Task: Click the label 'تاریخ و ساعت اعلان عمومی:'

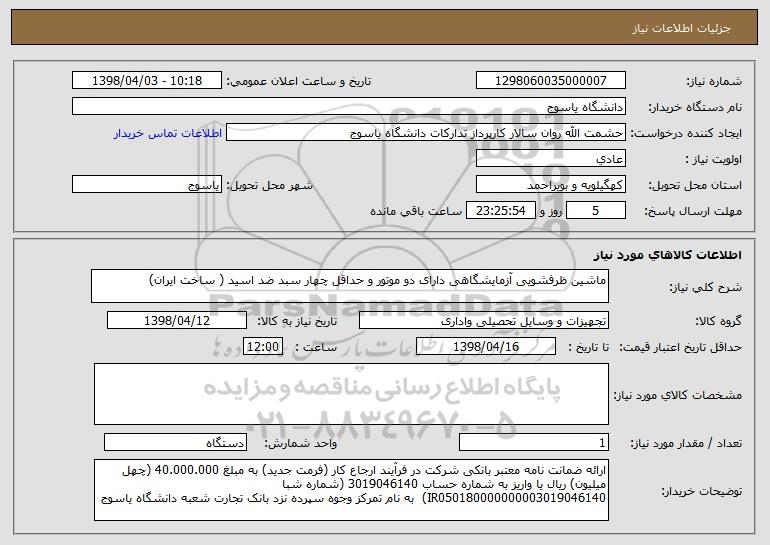Action: [x=299, y=82]
